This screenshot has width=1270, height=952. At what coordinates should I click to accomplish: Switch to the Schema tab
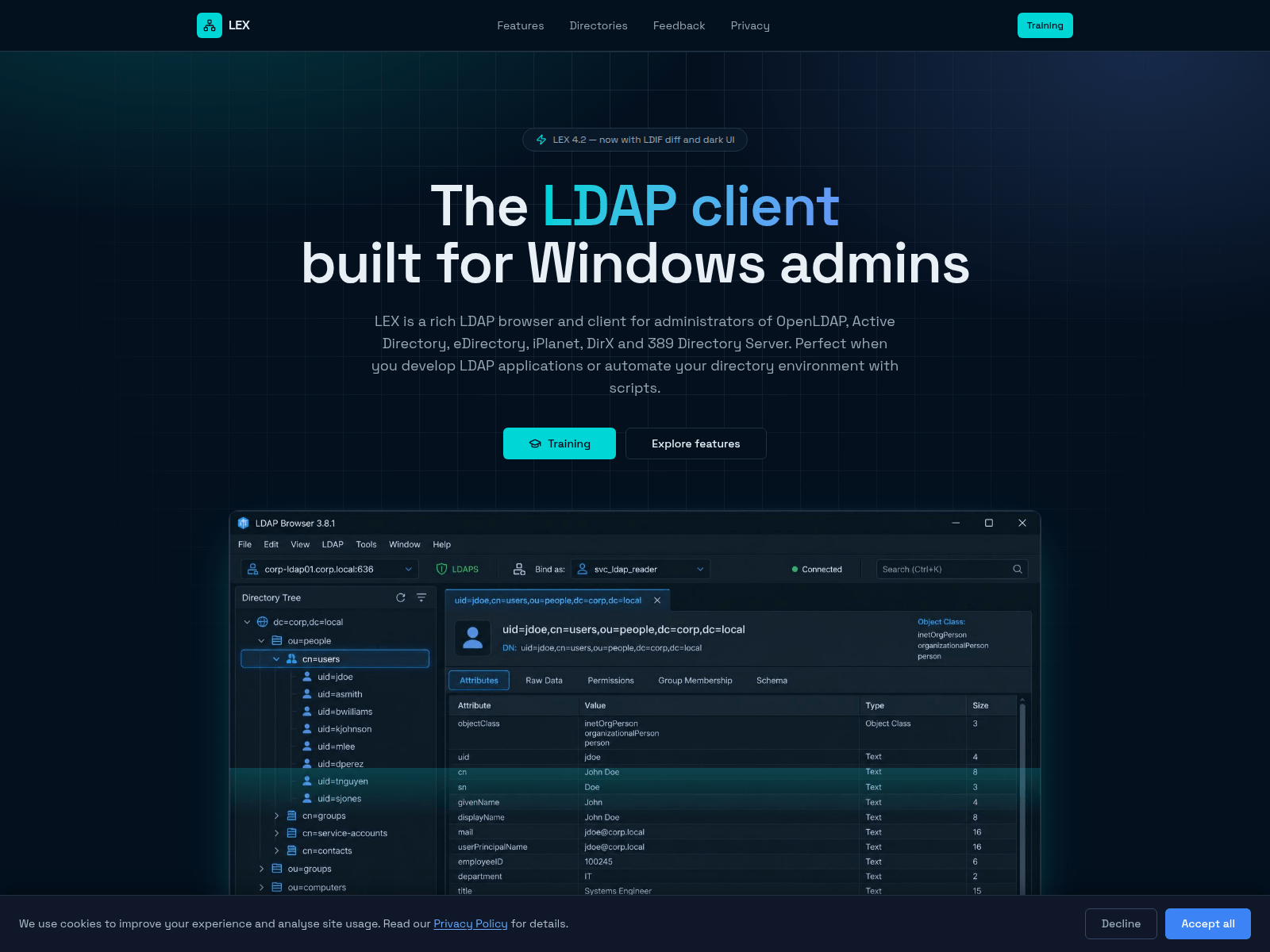(772, 680)
